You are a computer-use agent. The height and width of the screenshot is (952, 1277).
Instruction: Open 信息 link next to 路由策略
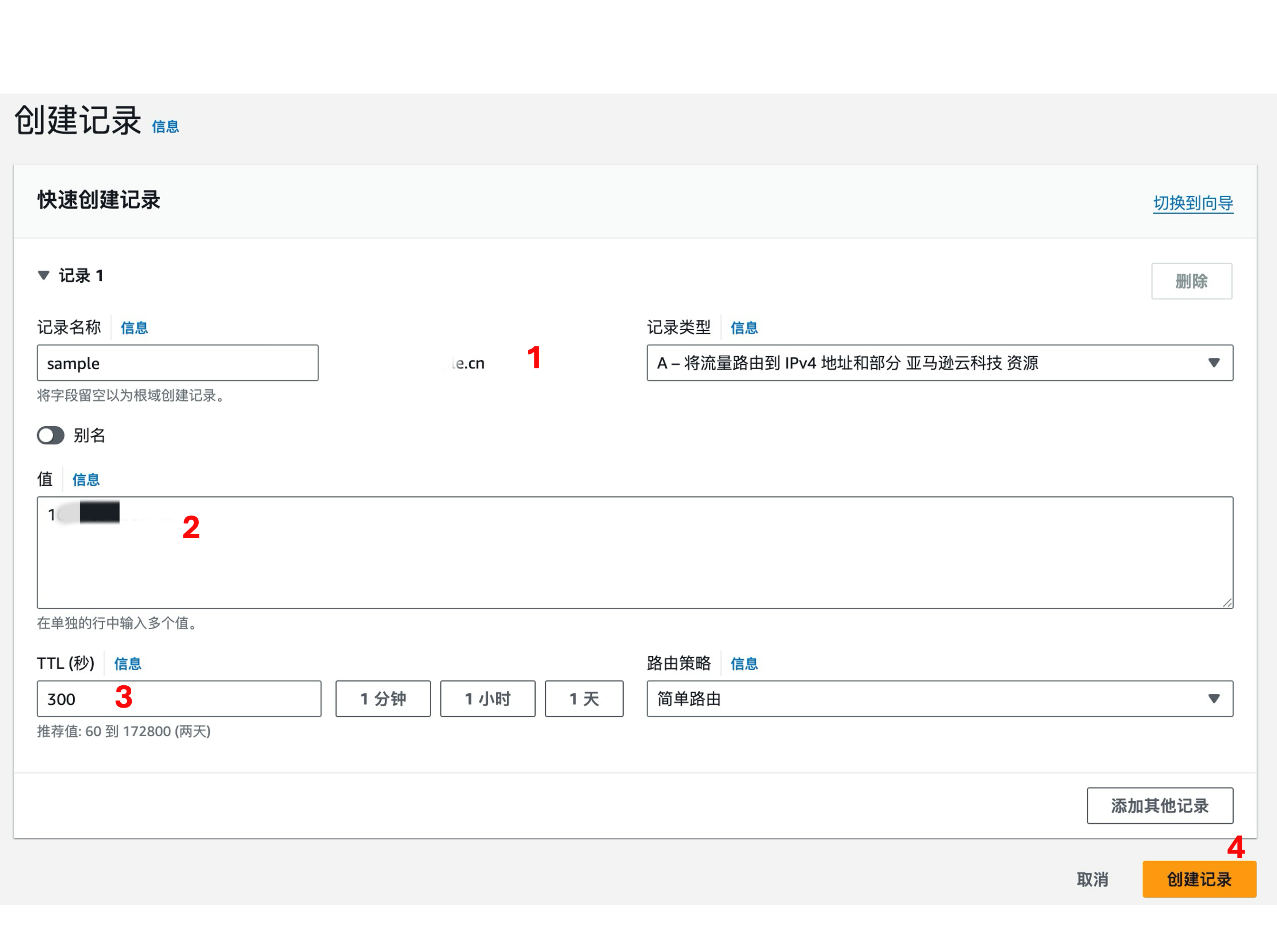(x=744, y=664)
